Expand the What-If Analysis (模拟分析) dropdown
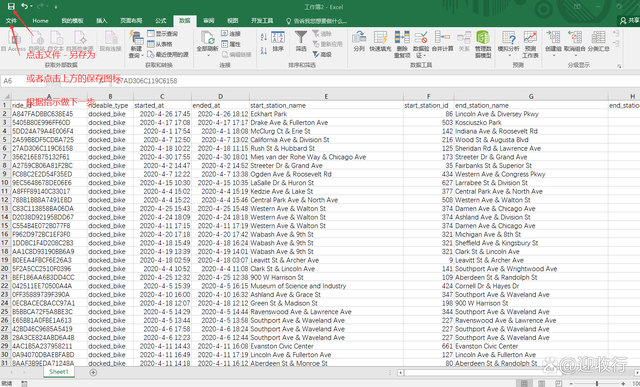This screenshot has width=640, height=387. tap(509, 55)
